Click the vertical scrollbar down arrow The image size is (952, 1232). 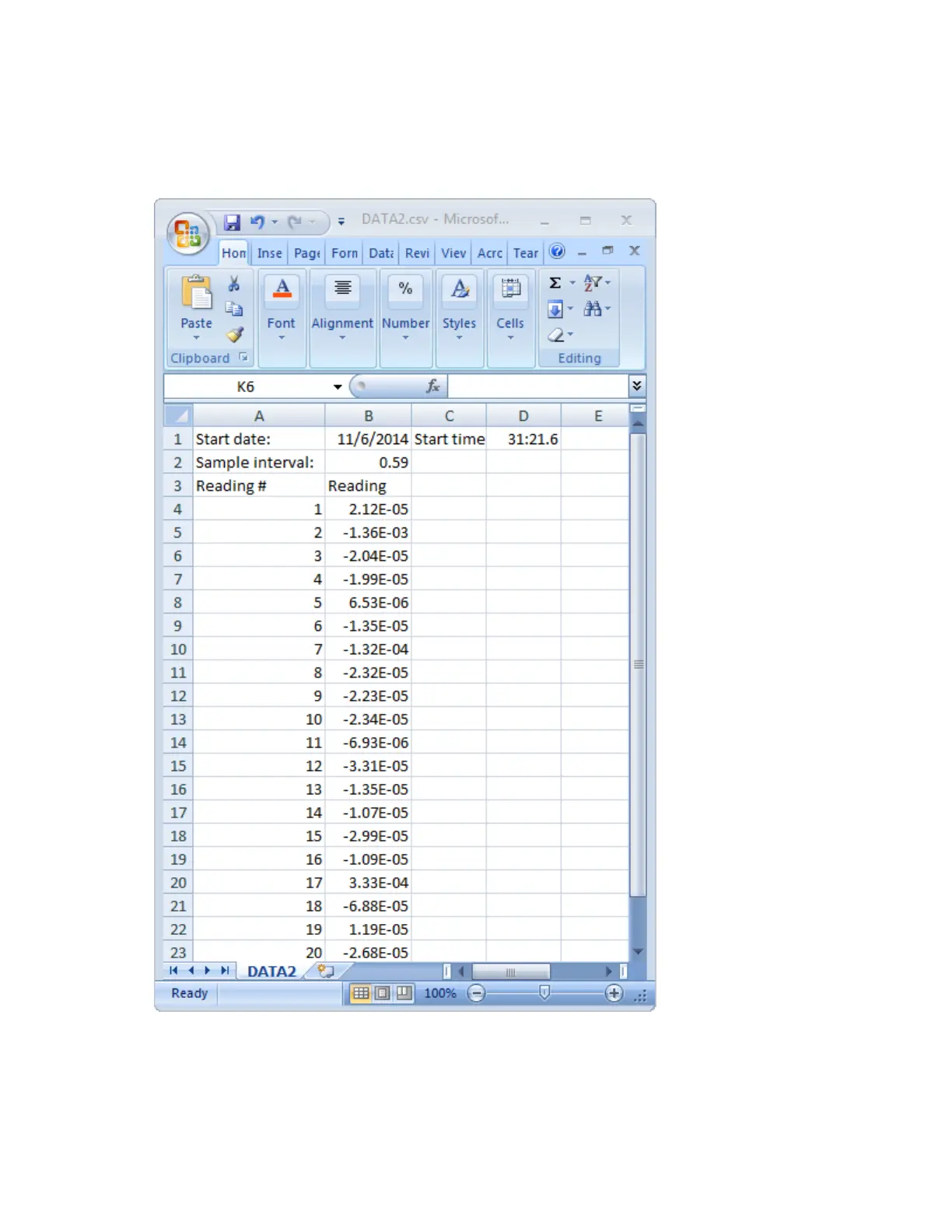[638, 951]
